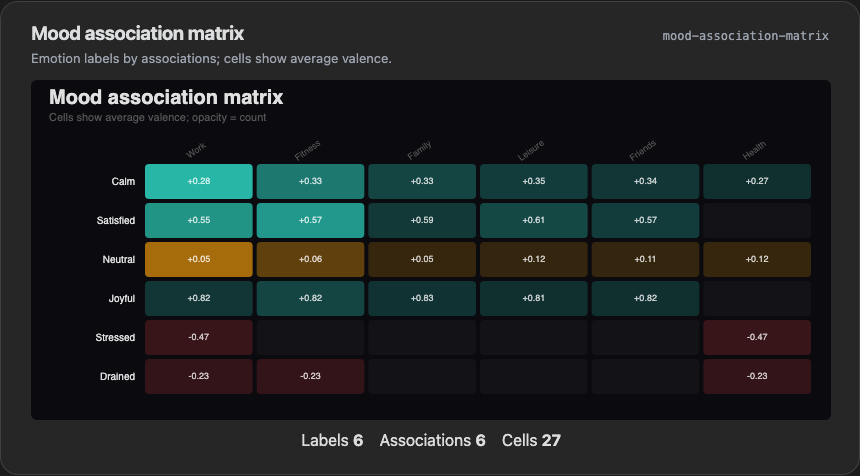Select the Calm / Leisure cell +0.35

click(x=534, y=182)
